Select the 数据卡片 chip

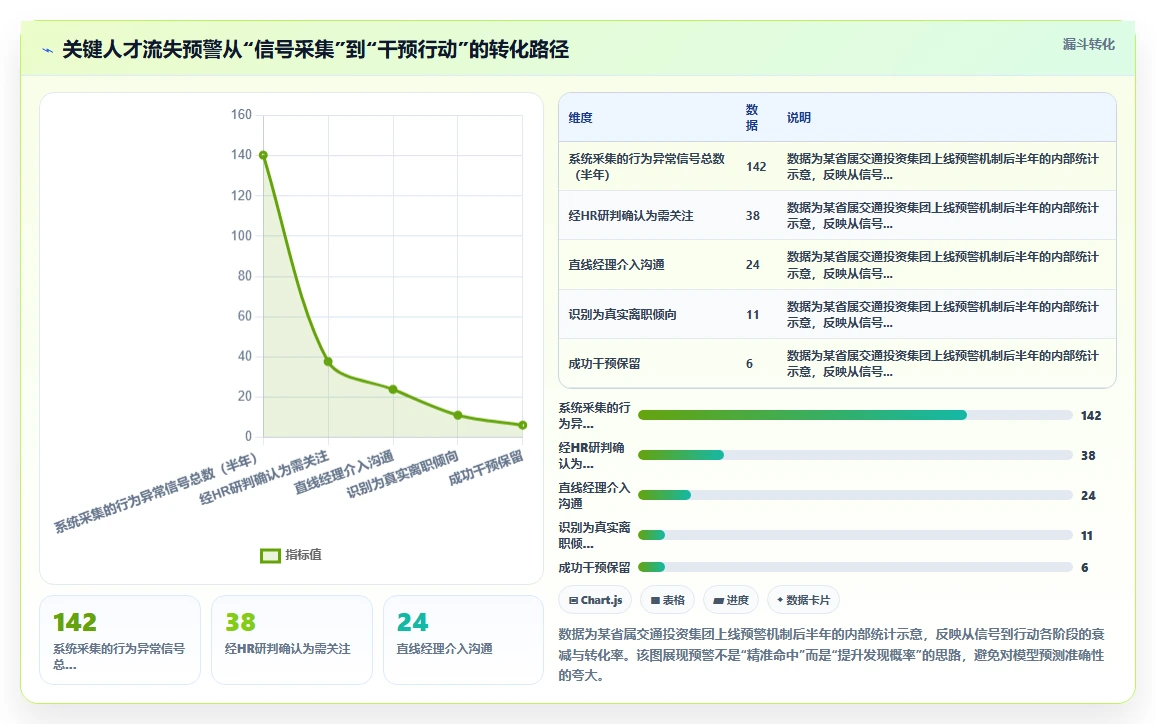tap(803, 600)
